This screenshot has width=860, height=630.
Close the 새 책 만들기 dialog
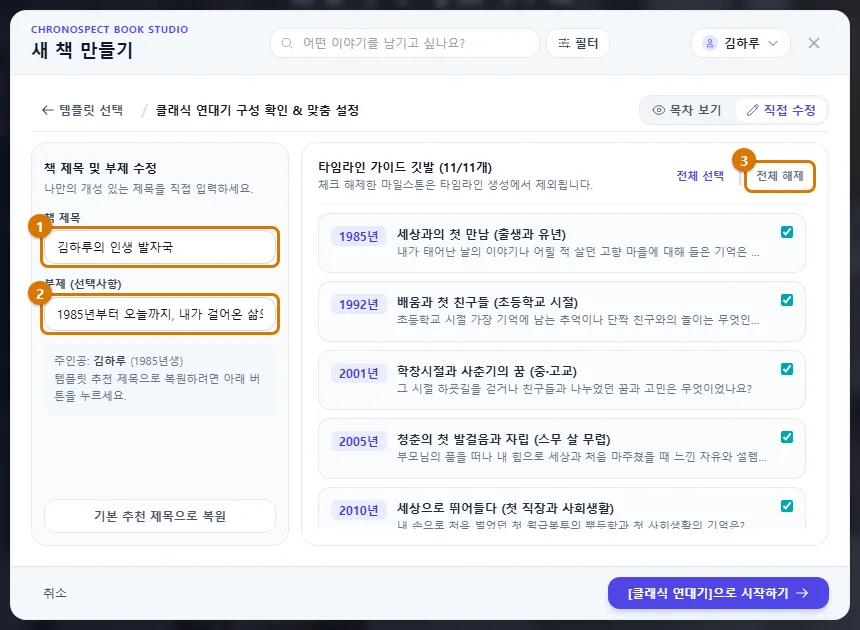click(x=814, y=43)
